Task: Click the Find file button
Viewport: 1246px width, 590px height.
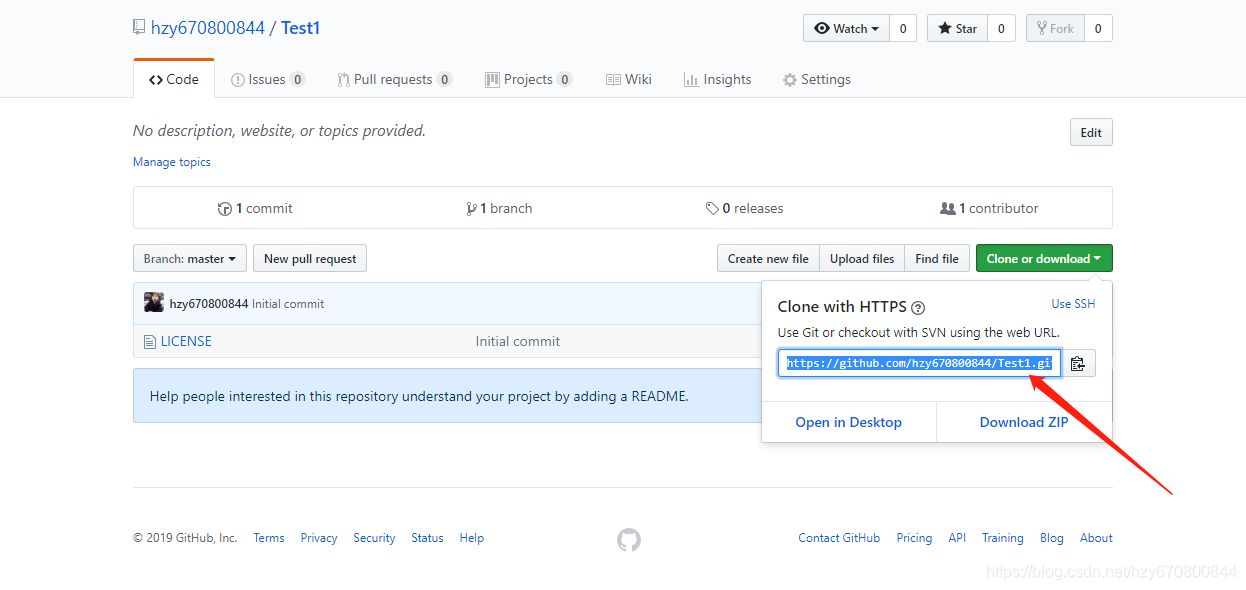Action: click(937, 258)
